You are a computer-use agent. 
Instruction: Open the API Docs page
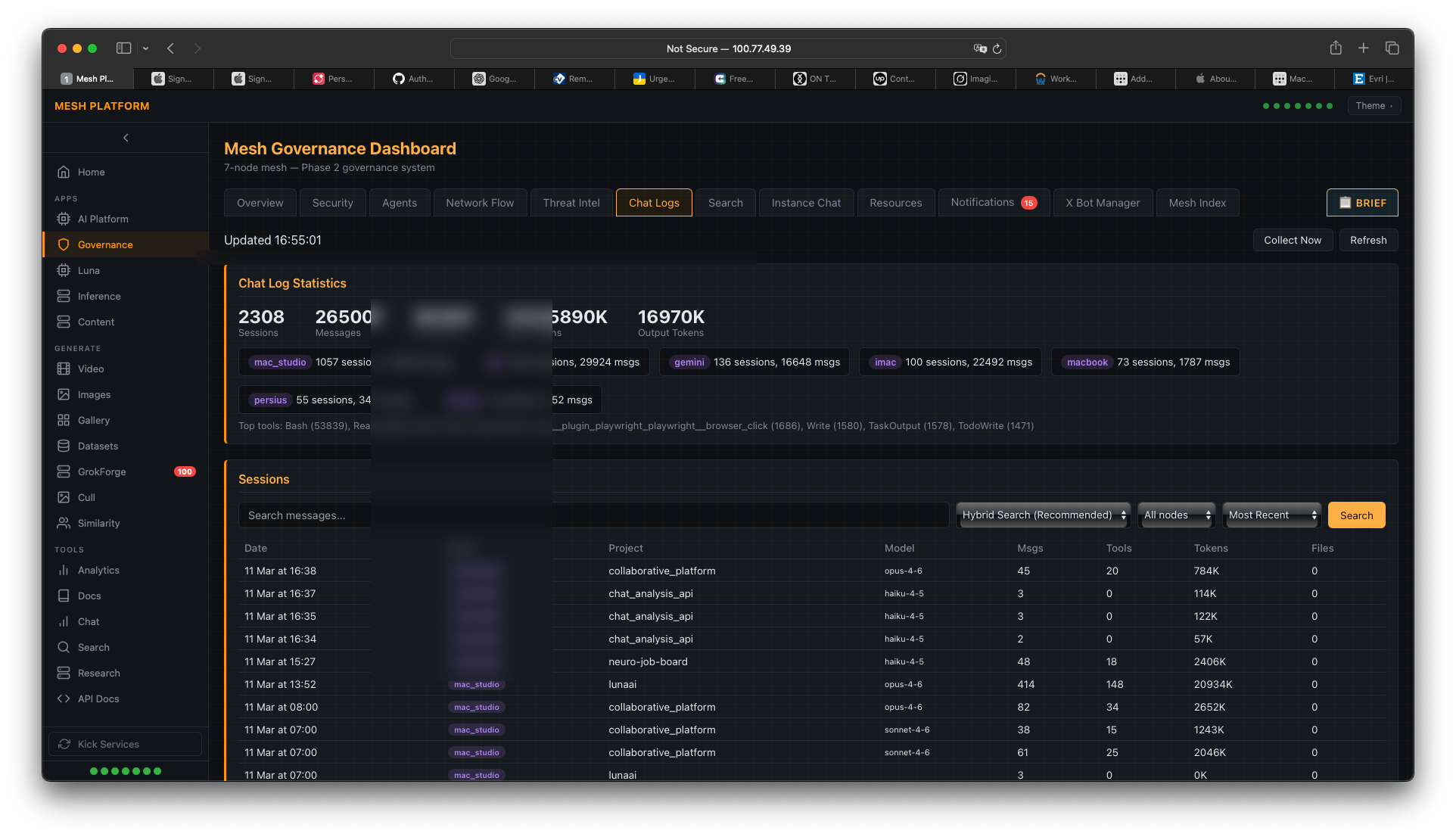pos(97,699)
